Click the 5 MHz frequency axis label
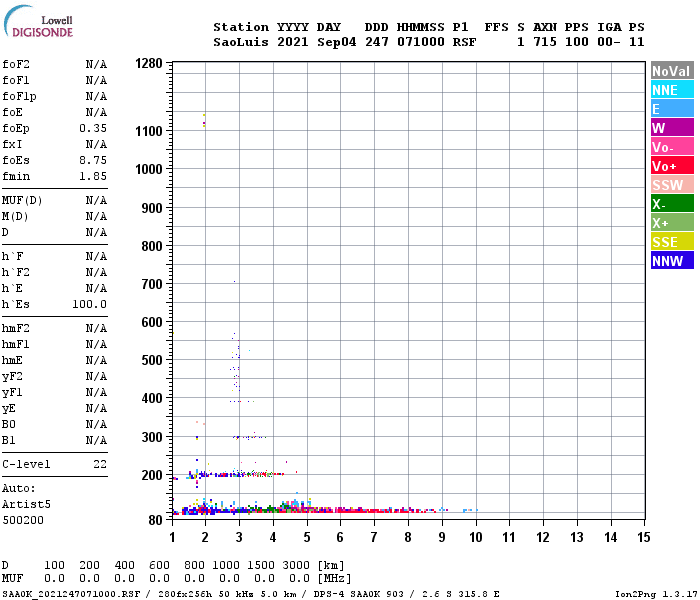Screen dimensions: 700x600 click(x=307, y=537)
